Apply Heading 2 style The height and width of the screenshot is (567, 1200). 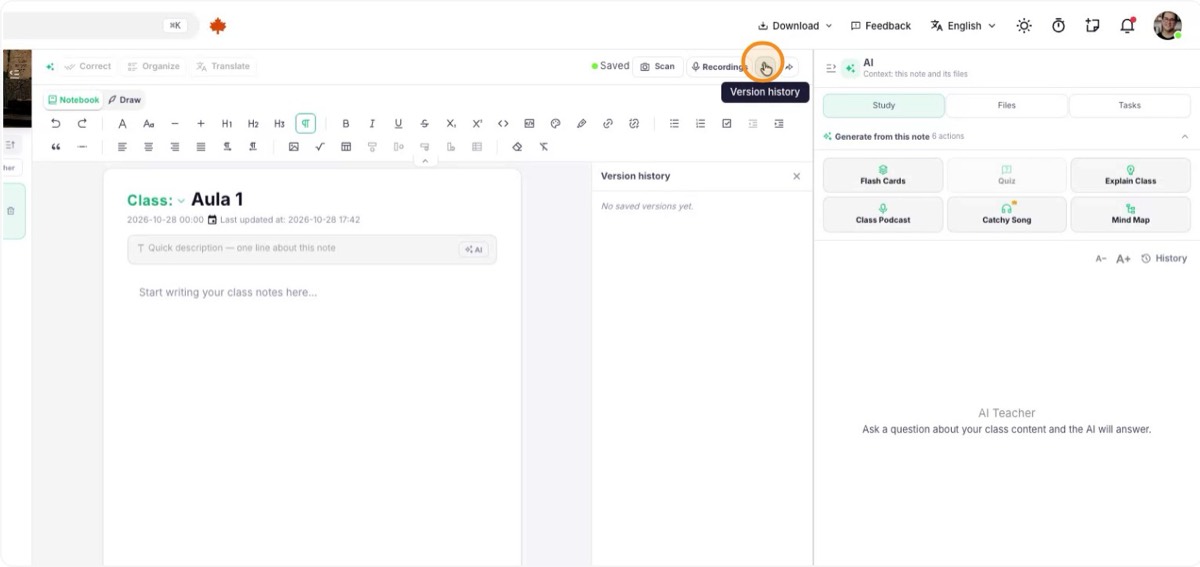(253, 124)
